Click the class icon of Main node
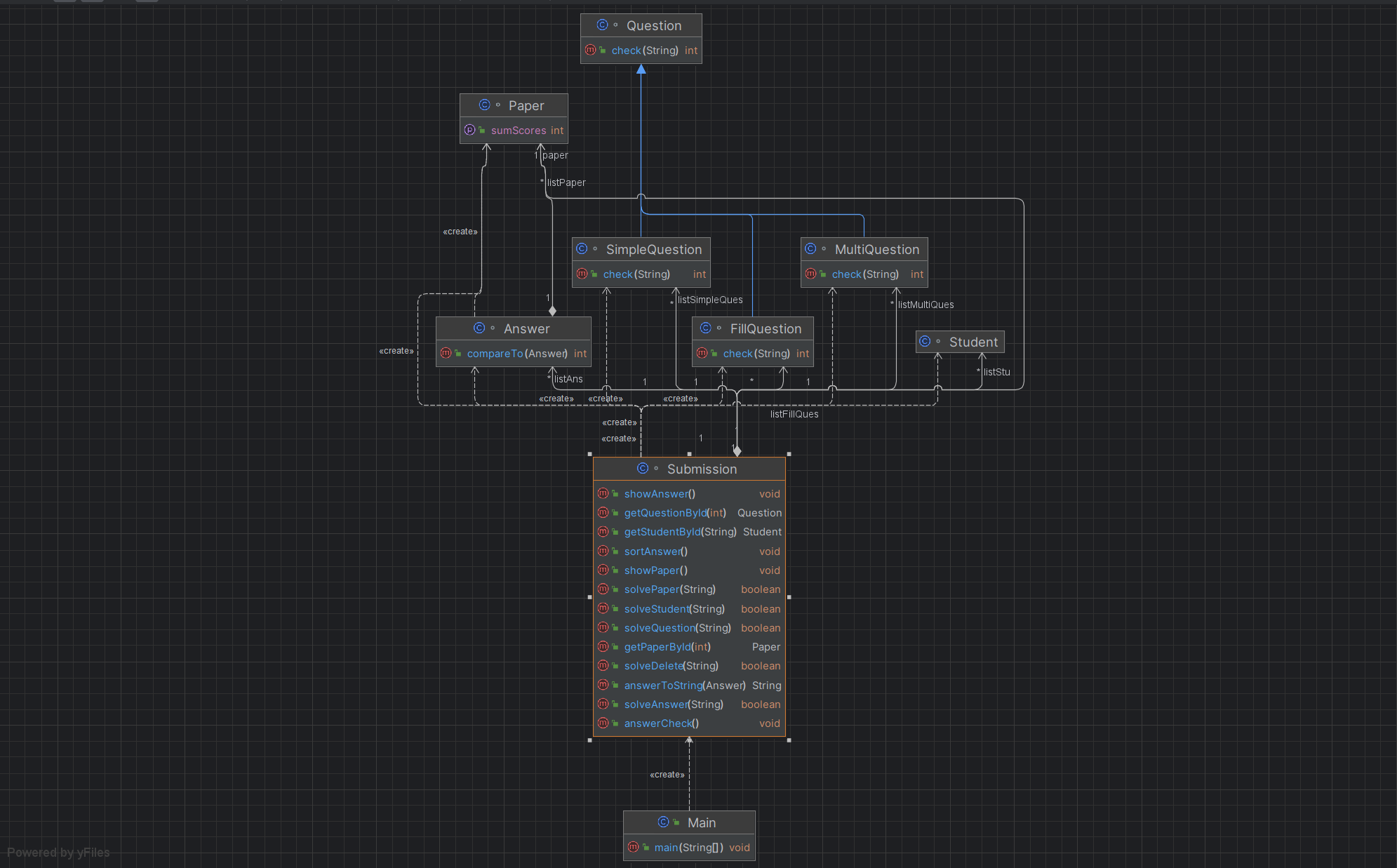The height and width of the screenshot is (868, 1397). pos(664,822)
